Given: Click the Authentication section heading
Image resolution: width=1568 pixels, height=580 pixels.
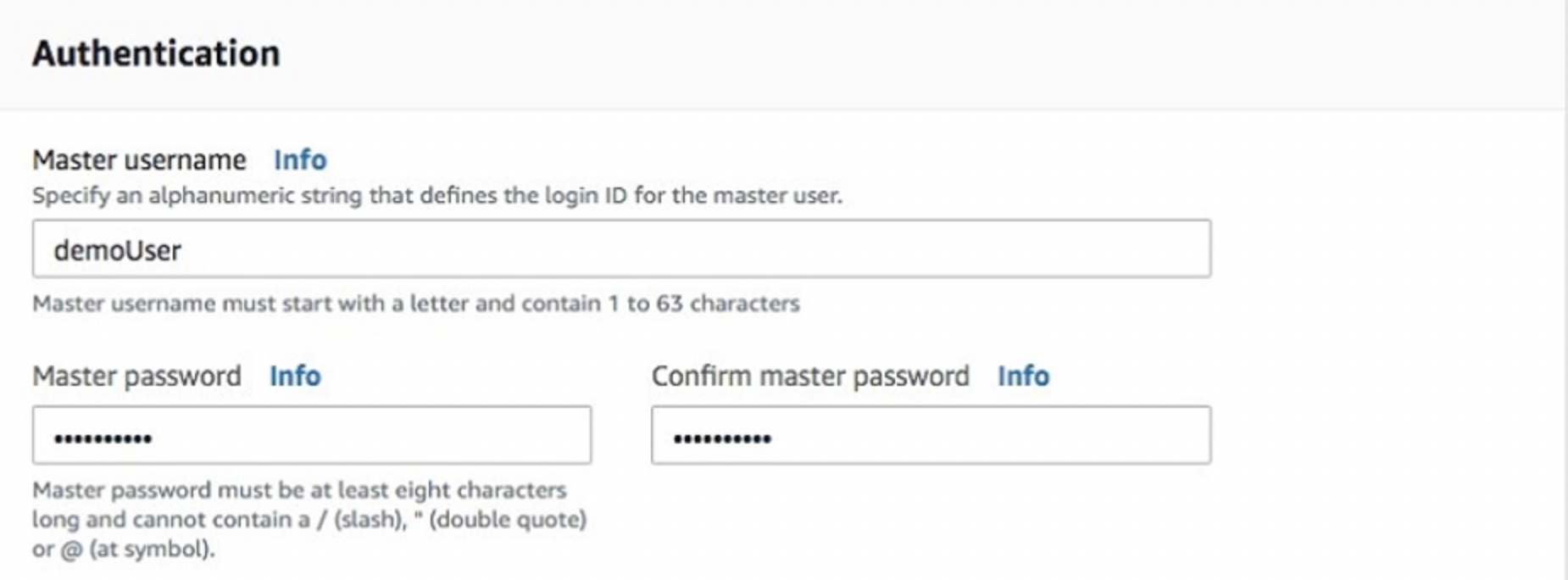Looking at the screenshot, I should [x=156, y=53].
